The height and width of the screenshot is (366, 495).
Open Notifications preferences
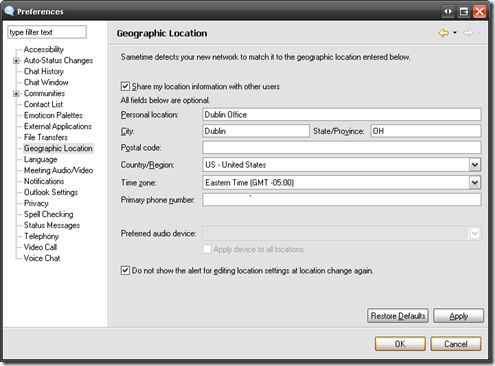point(44,181)
